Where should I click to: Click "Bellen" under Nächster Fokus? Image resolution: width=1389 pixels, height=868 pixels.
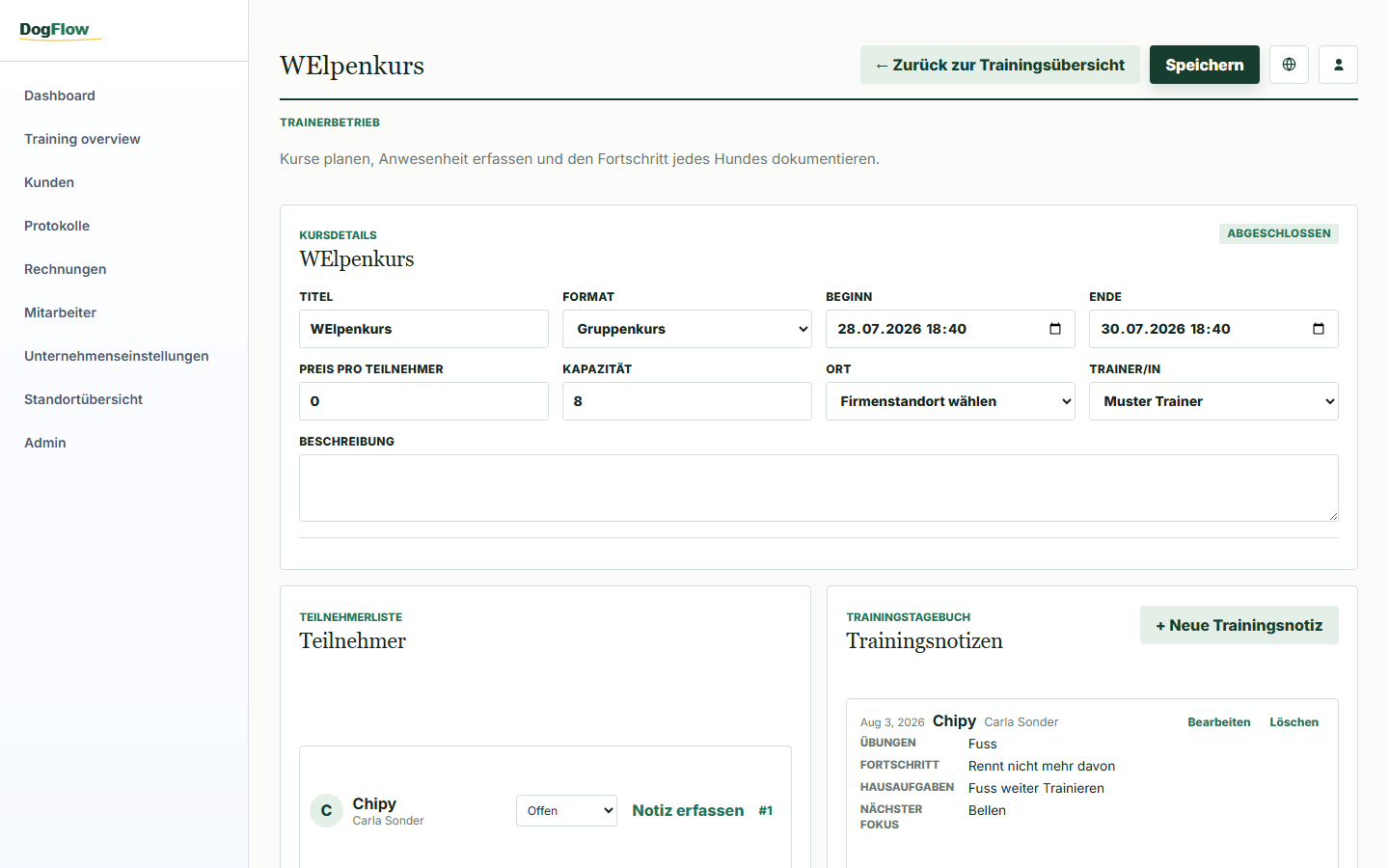987,810
